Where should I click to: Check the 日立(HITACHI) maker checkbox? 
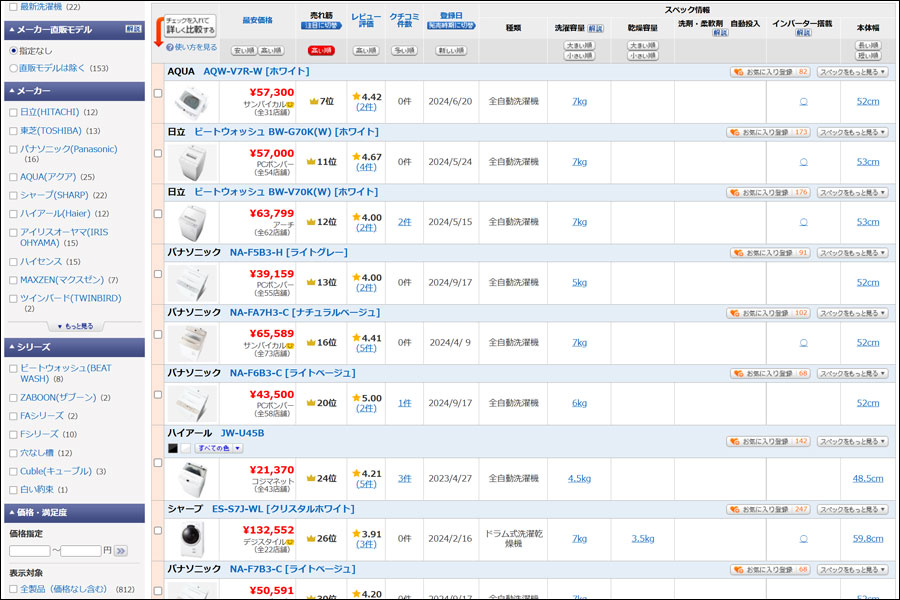coord(13,113)
